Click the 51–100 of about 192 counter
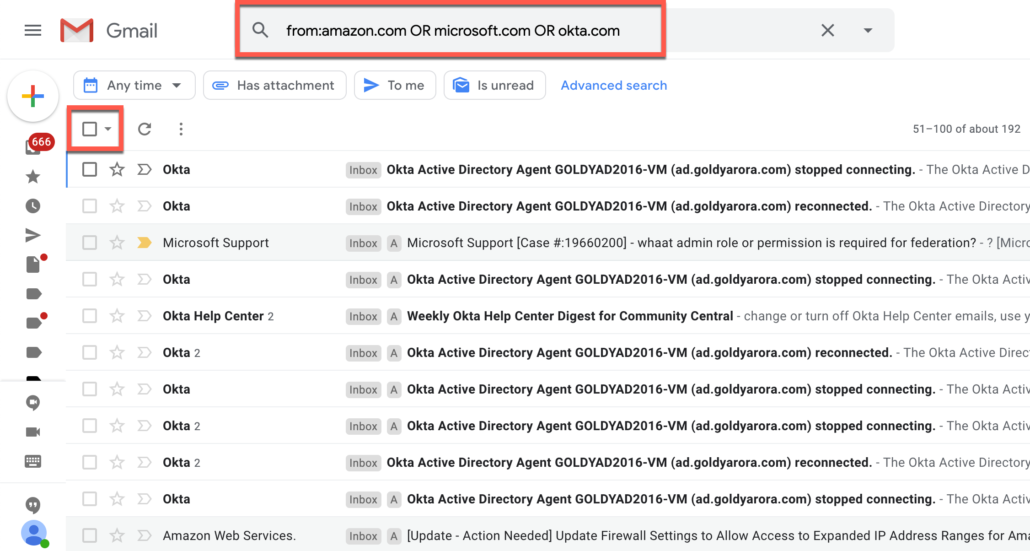Viewport: 1030px width, 551px height. pos(966,129)
